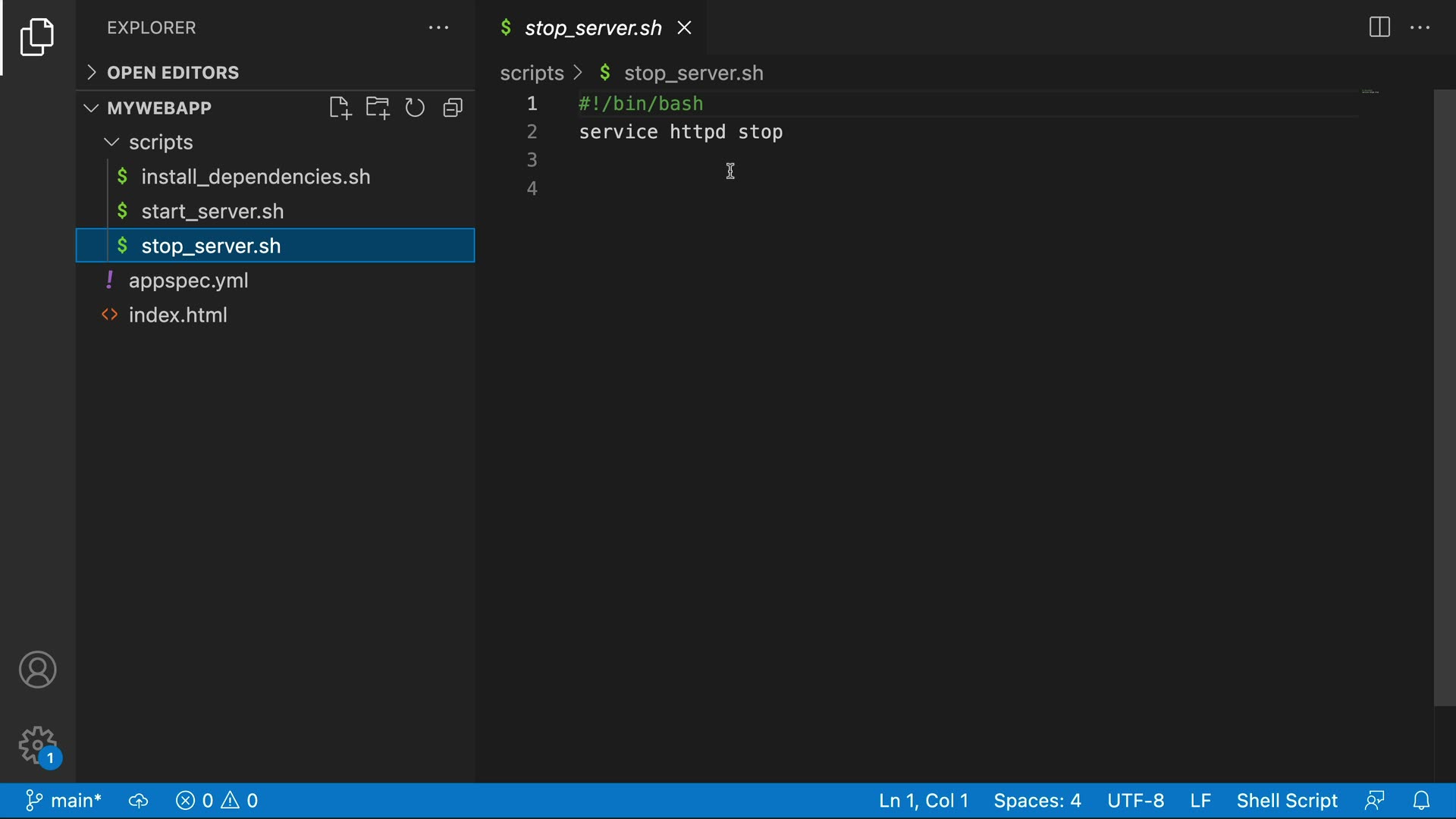1456x819 pixels.
Task: Collapse all folders in Explorer
Action: pyautogui.click(x=453, y=108)
